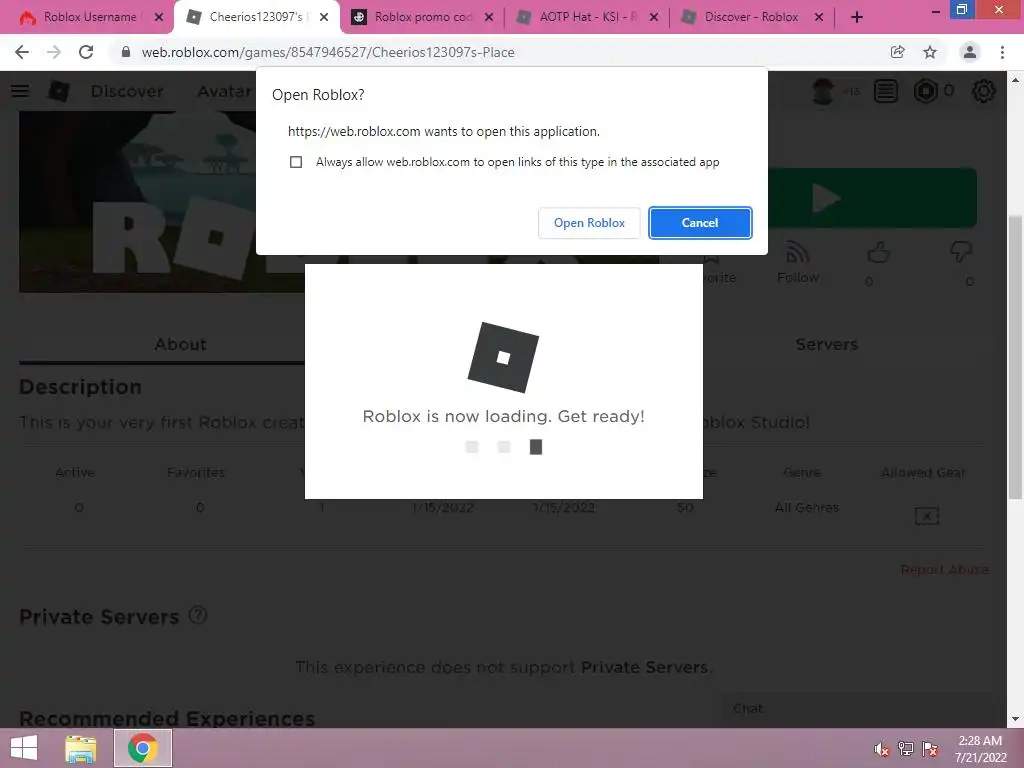Viewport: 1024px width, 768px height.
Task: Open Action Center flag icon
Action: [930, 749]
